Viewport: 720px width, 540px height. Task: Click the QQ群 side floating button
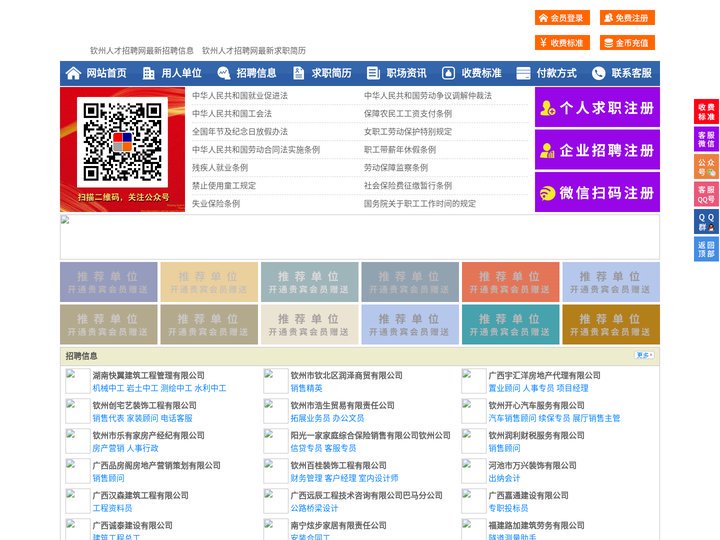click(x=706, y=222)
